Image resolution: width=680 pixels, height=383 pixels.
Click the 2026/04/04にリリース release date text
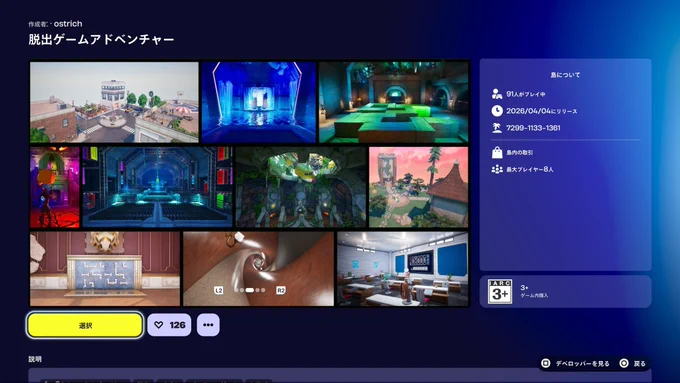point(542,111)
